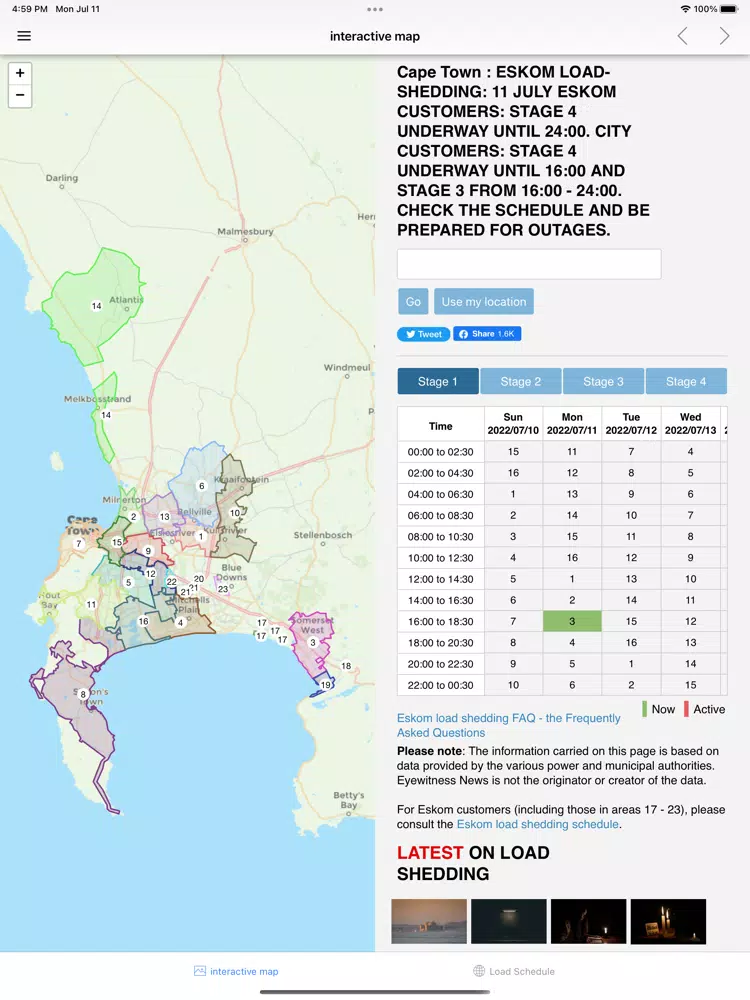Select the '00:00 to 02:30' time row

click(562, 452)
